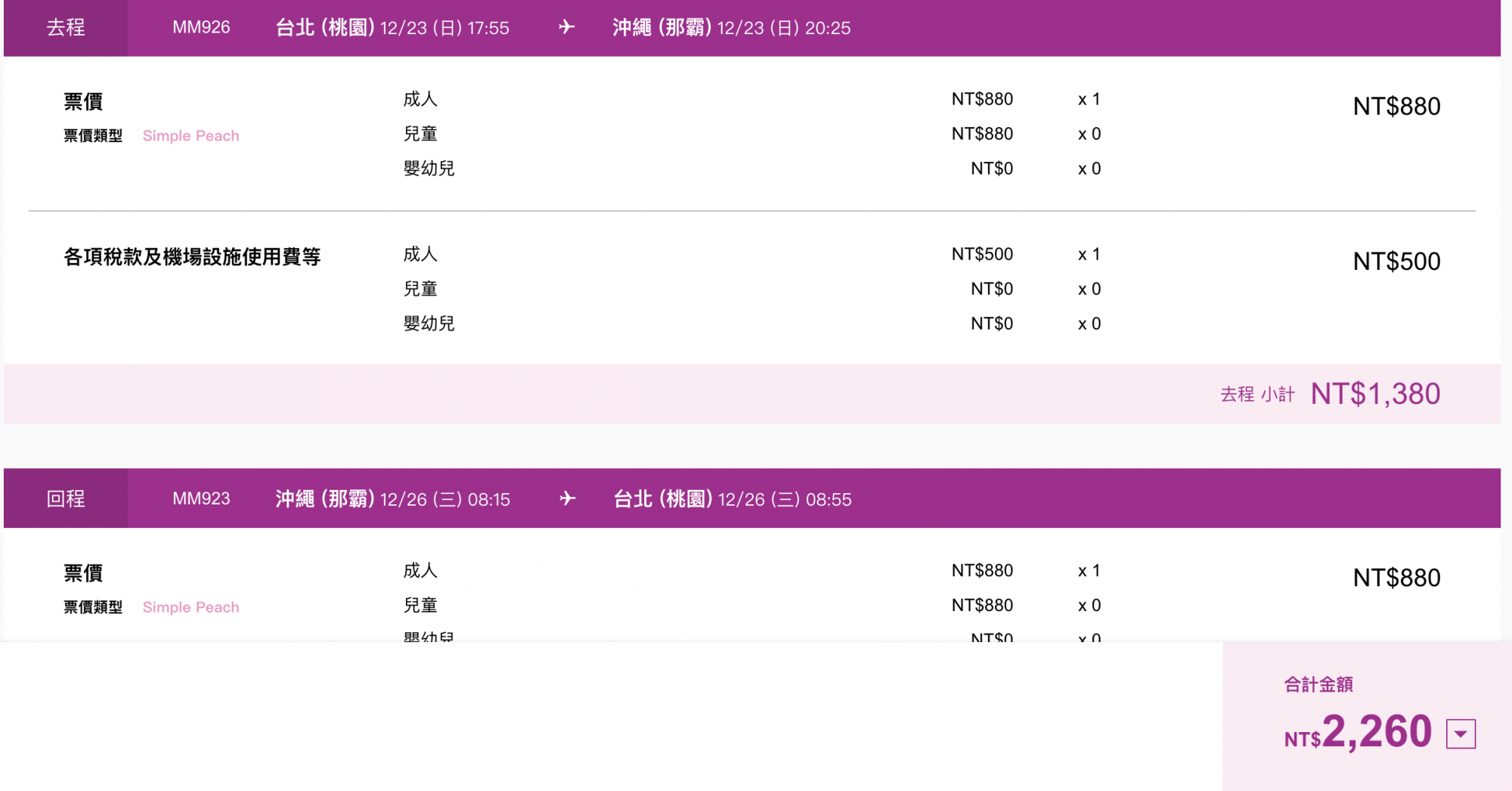Viewport: 1512px width, 791px height.
Task: Select the 回程 return header label
Action: [x=66, y=499]
